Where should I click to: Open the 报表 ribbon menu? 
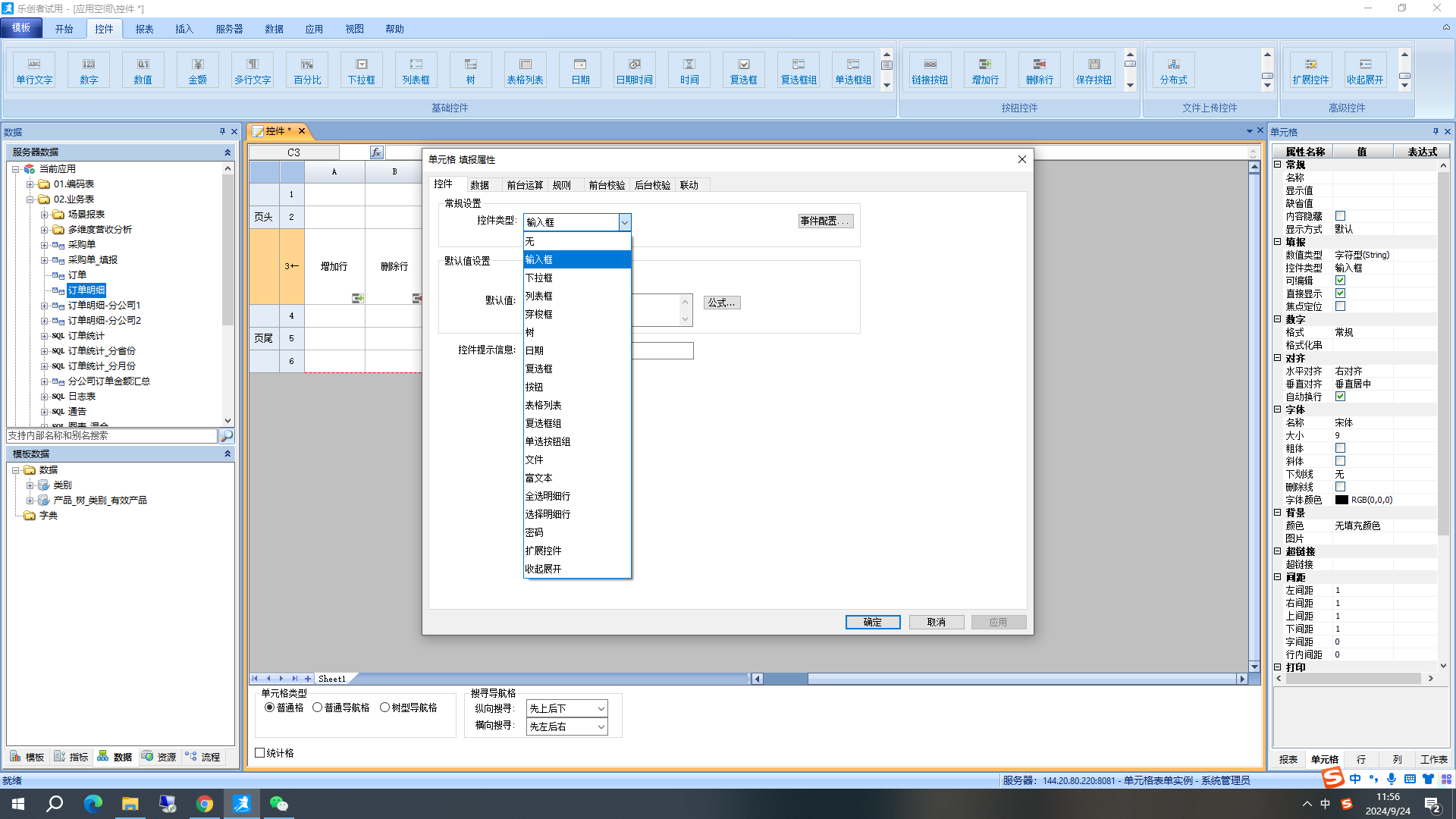[144, 29]
